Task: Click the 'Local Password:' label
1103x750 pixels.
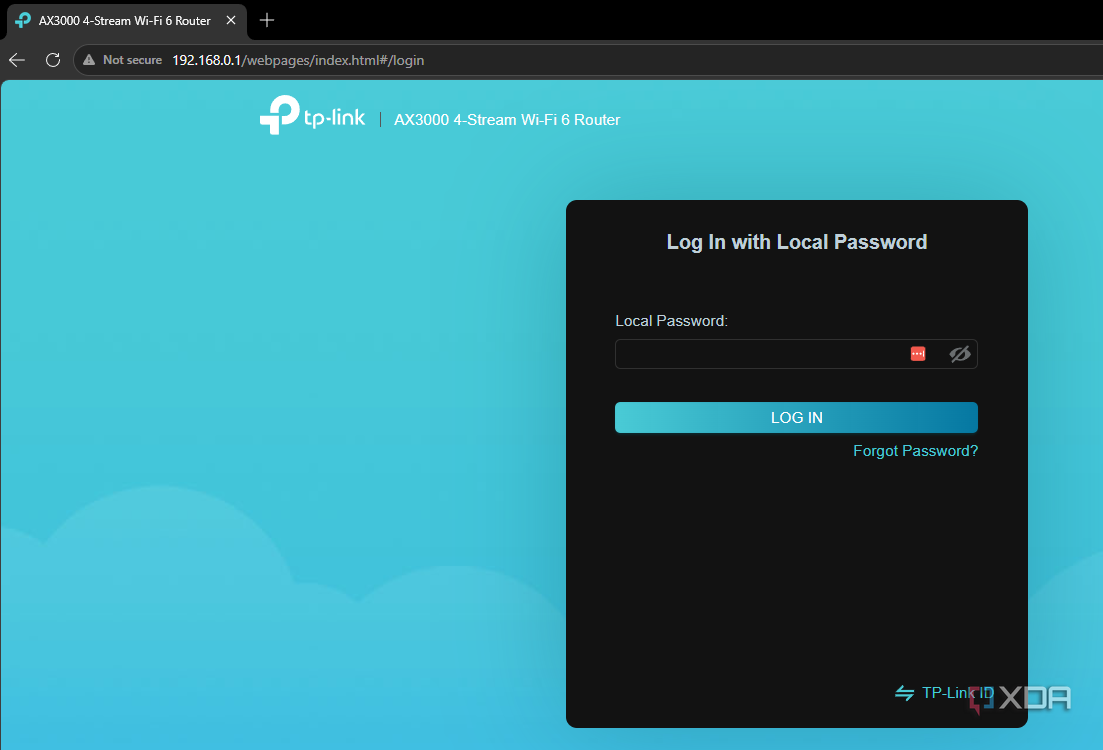Action: [x=672, y=321]
